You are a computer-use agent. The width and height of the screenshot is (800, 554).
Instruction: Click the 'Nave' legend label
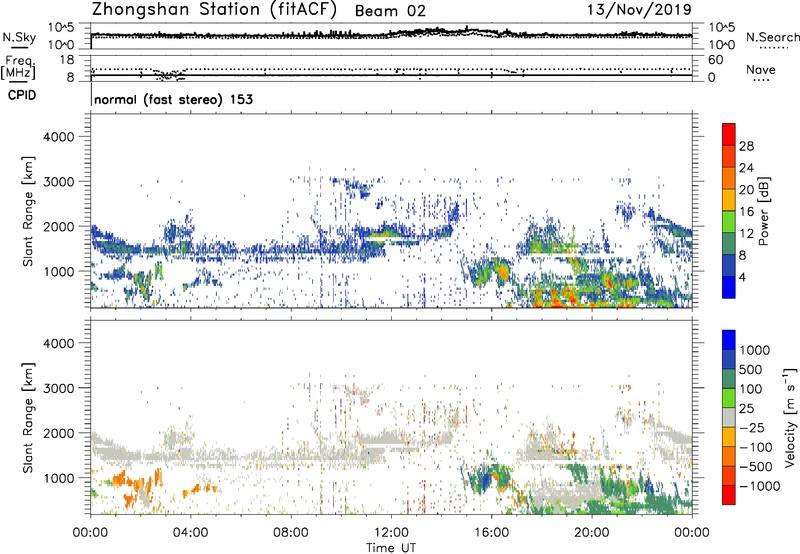tap(760, 69)
